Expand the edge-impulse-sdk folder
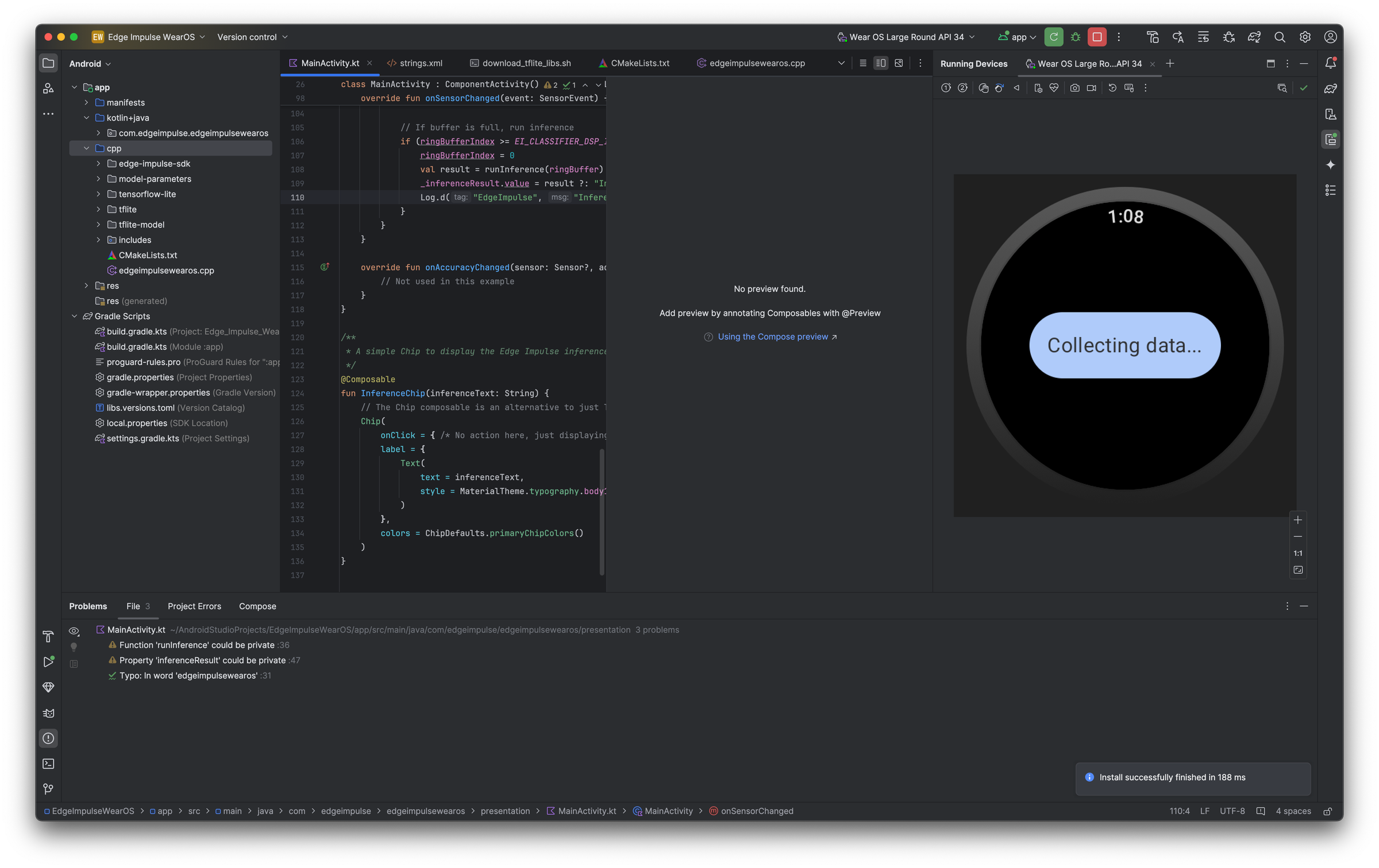The image size is (1379, 868). tap(98, 163)
